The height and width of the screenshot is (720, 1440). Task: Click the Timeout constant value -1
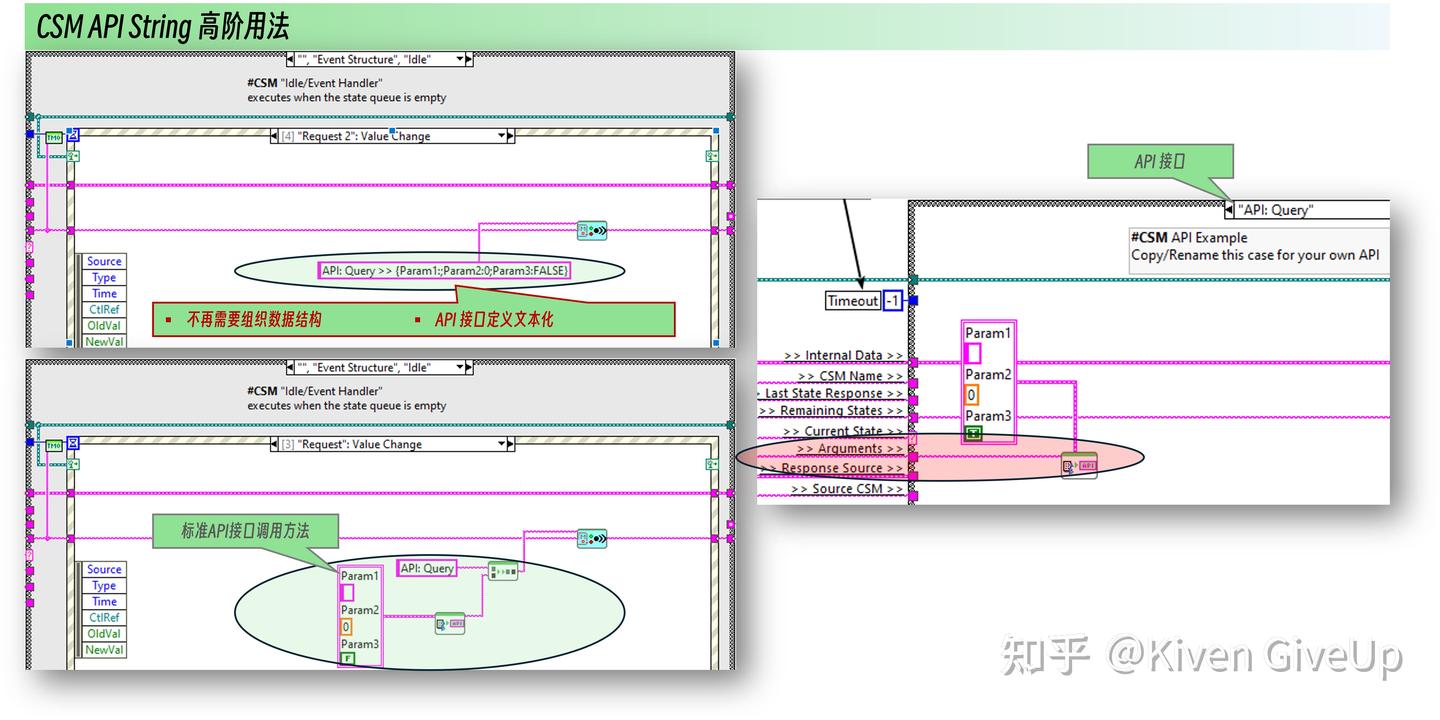click(893, 300)
